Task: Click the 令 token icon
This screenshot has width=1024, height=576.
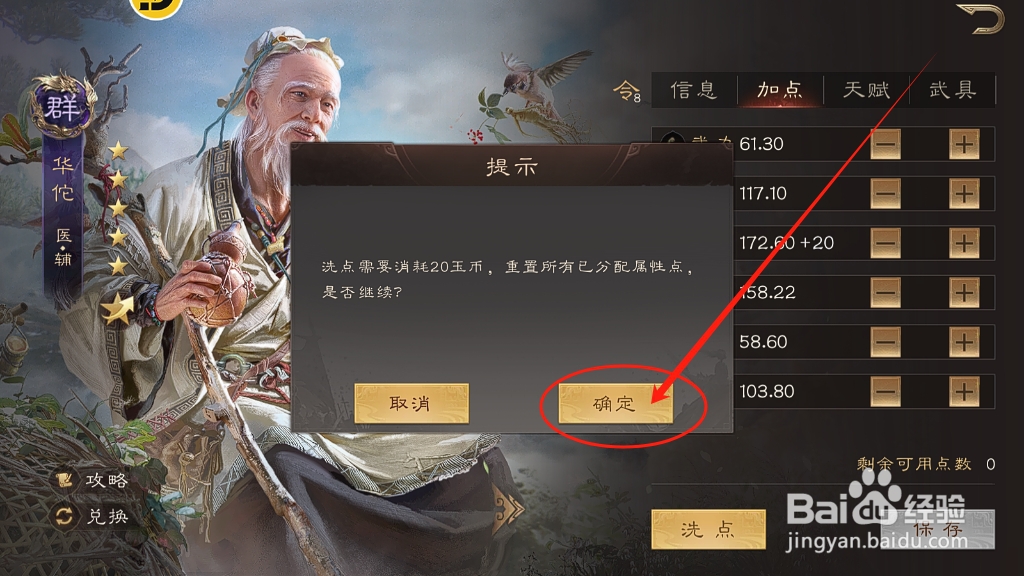Action: (x=626, y=91)
